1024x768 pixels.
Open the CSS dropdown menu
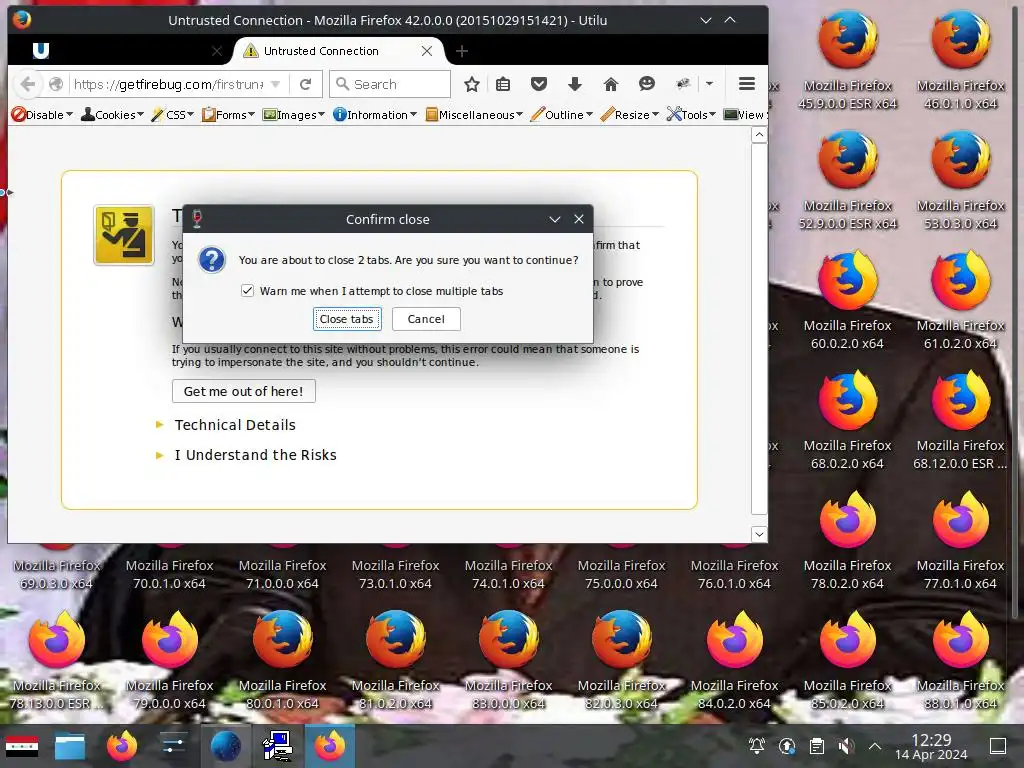click(172, 115)
